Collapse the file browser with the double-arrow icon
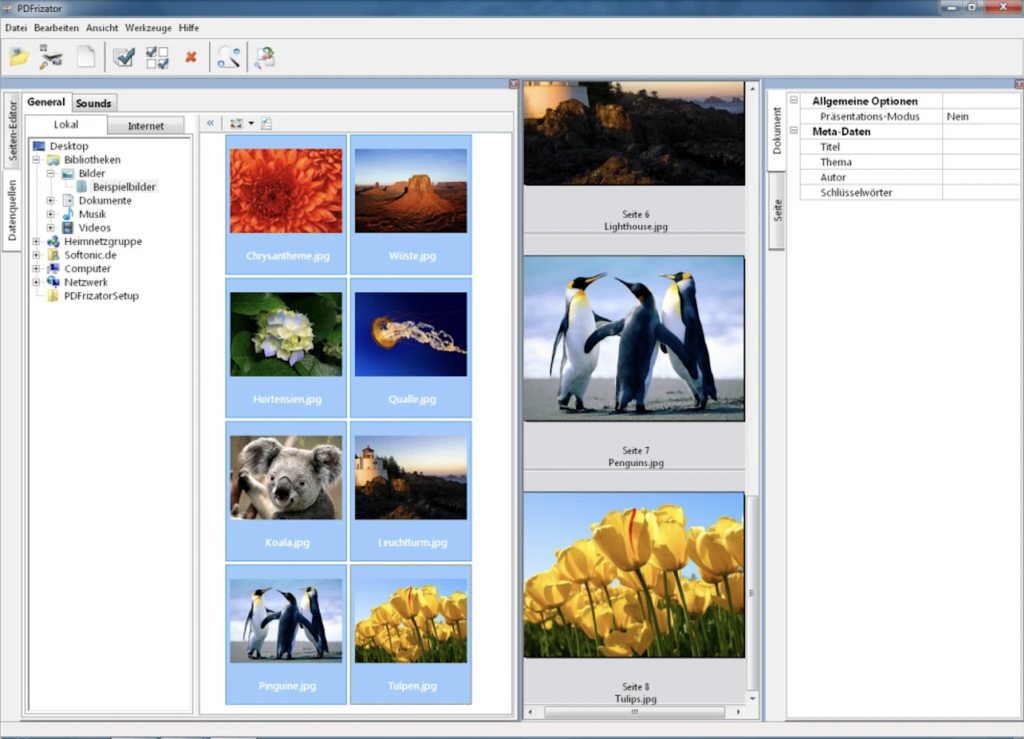Image resolution: width=1024 pixels, height=739 pixels. pos(210,122)
